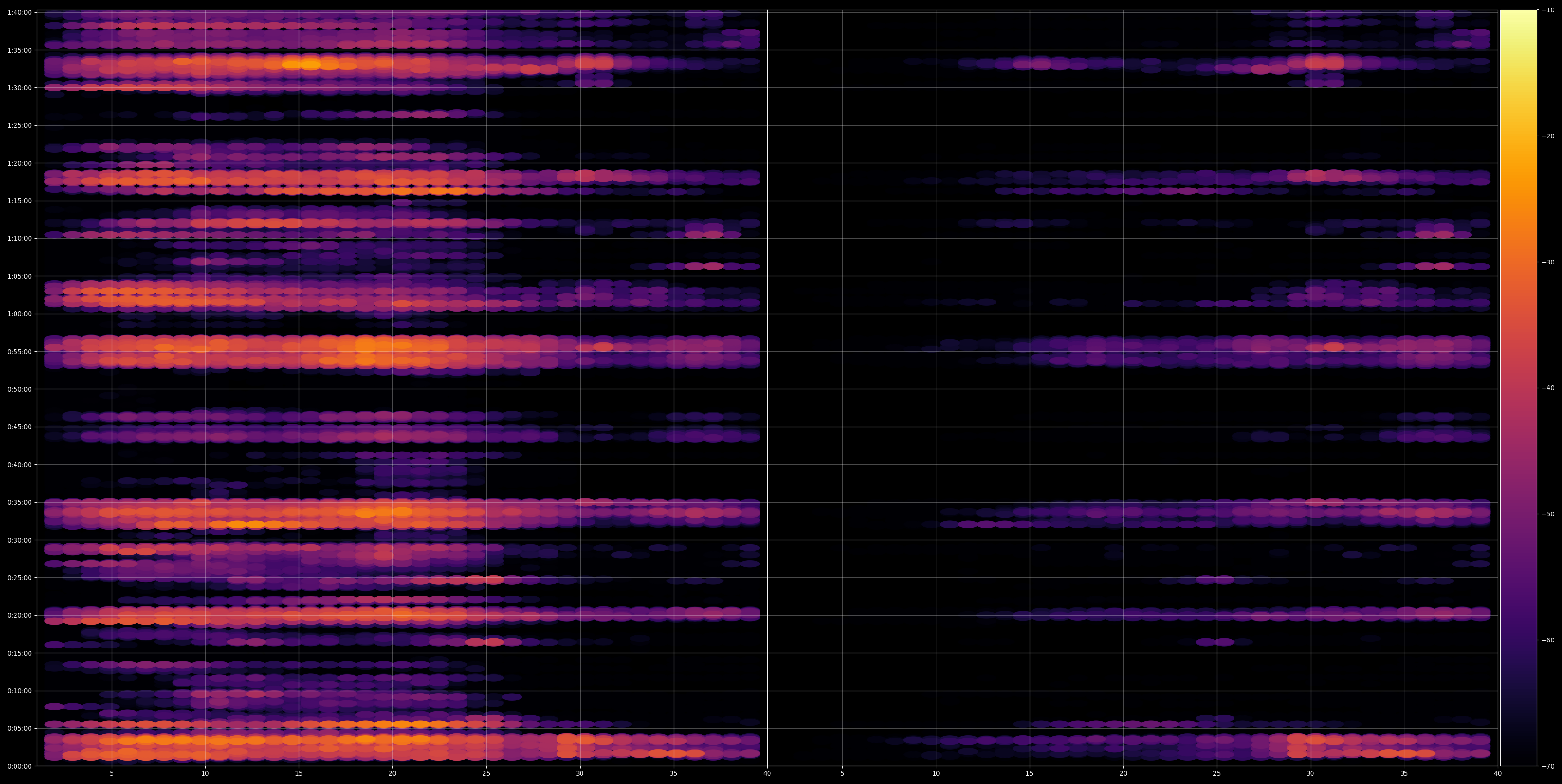Click the 1:30:00 y-axis label
This screenshot has width=1562, height=784.
19,88
